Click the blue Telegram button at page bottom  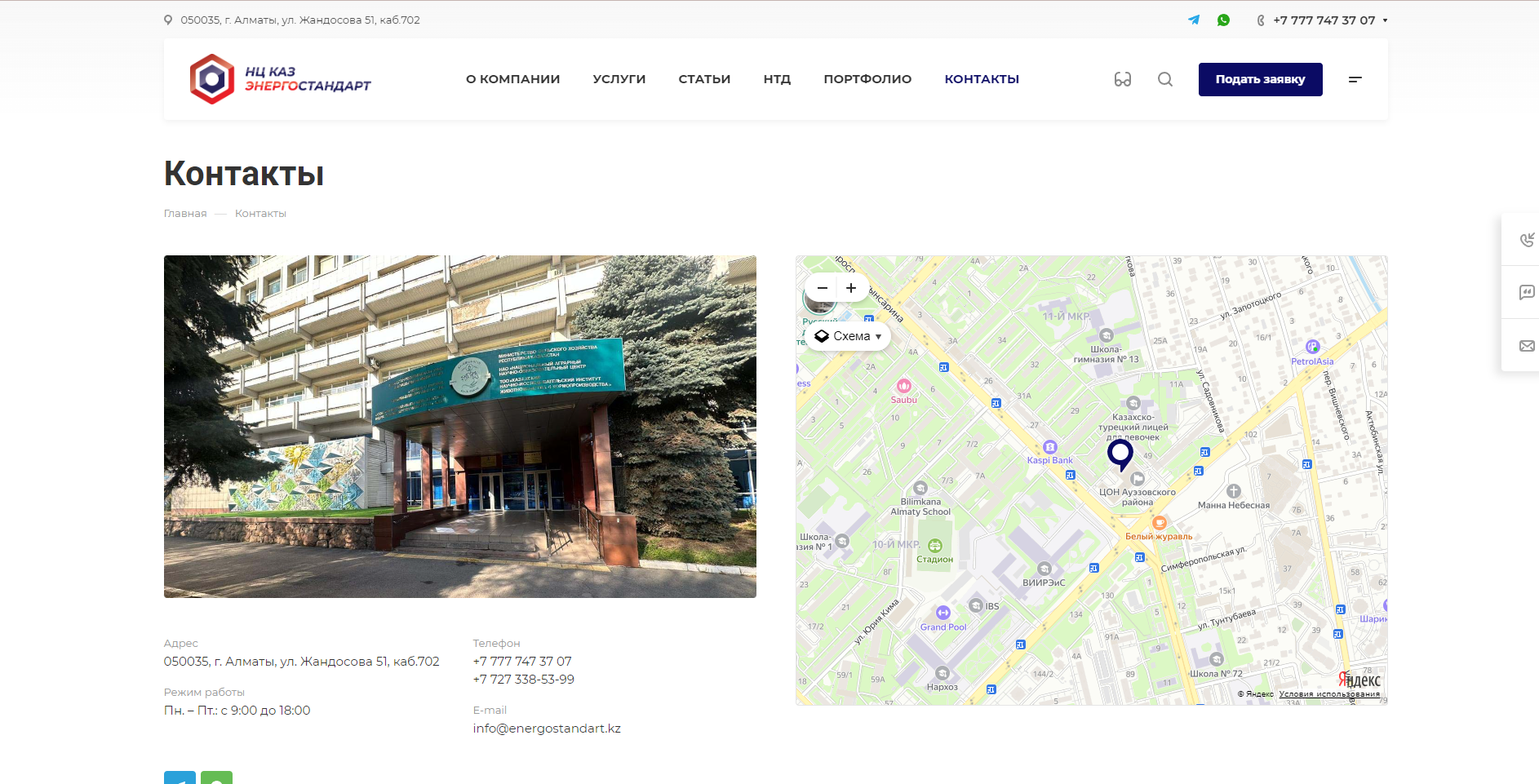point(180,777)
